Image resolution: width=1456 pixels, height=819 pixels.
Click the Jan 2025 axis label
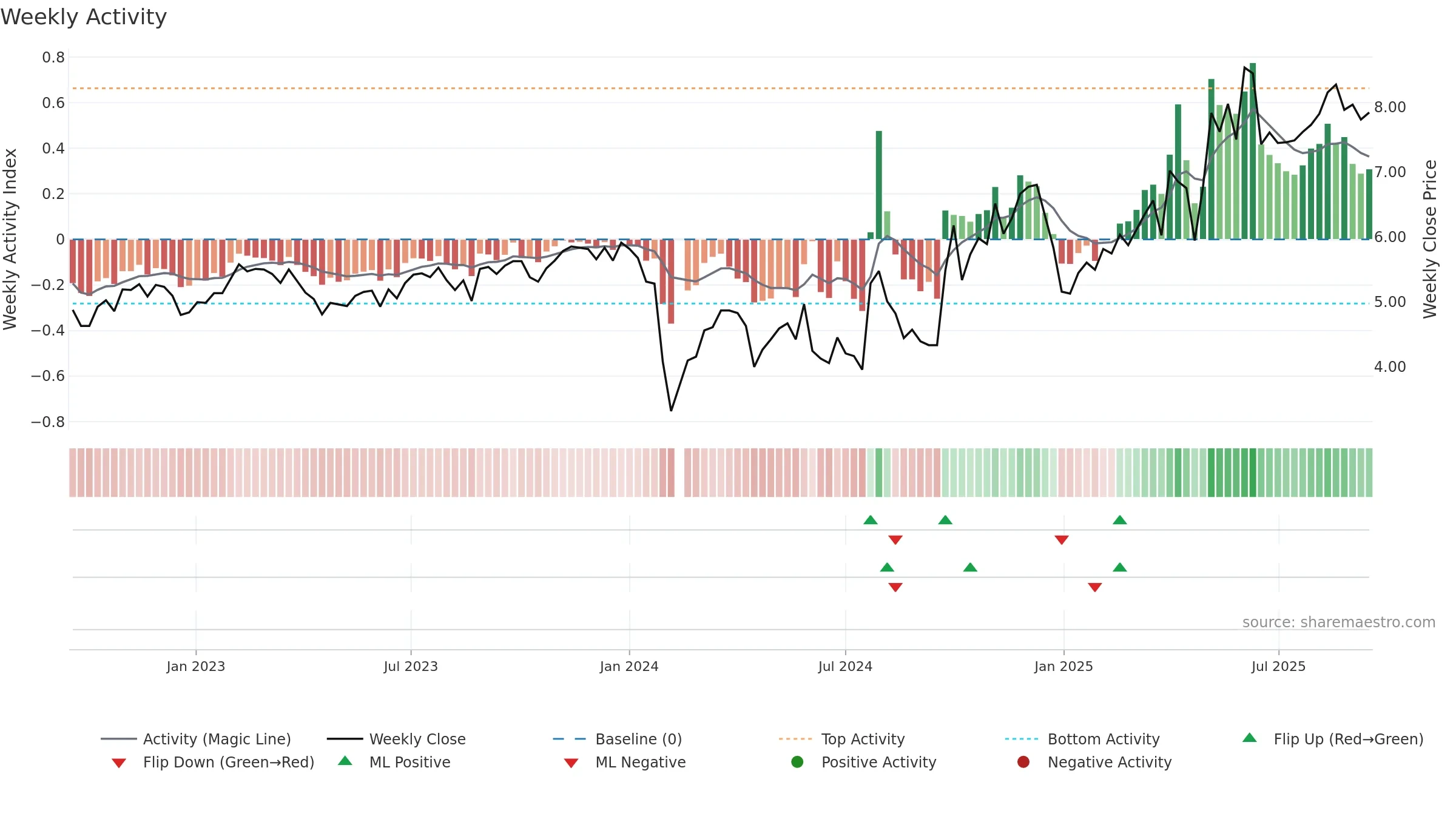[1063, 666]
